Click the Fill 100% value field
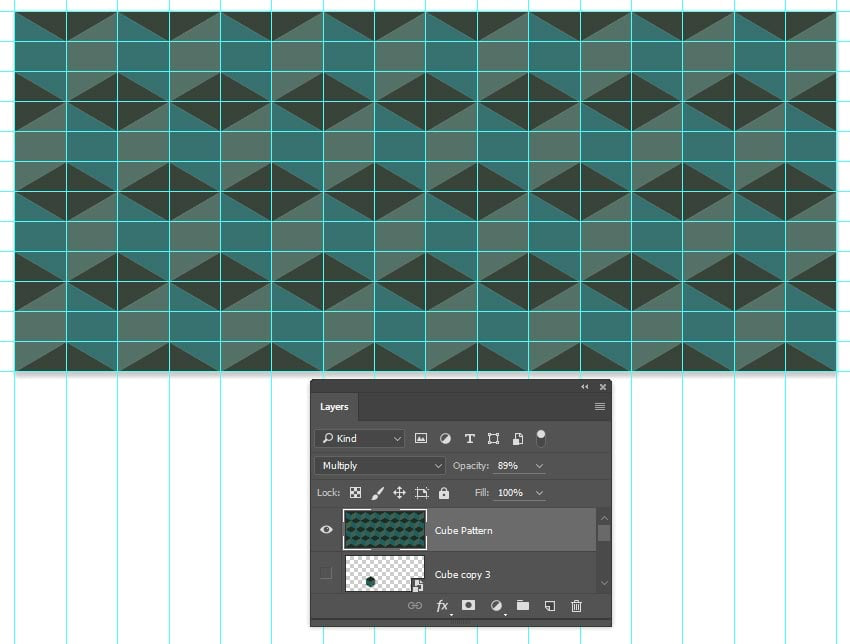 [x=512, y=492]
